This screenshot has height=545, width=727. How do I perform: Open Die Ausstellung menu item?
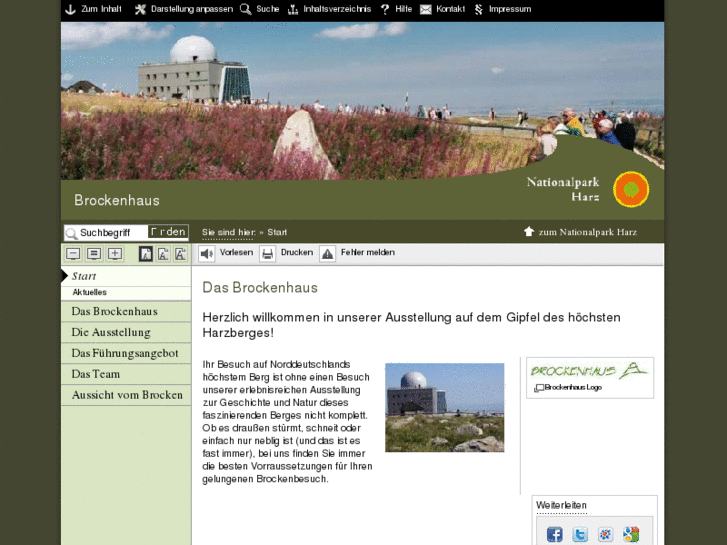tap(126, 333)
